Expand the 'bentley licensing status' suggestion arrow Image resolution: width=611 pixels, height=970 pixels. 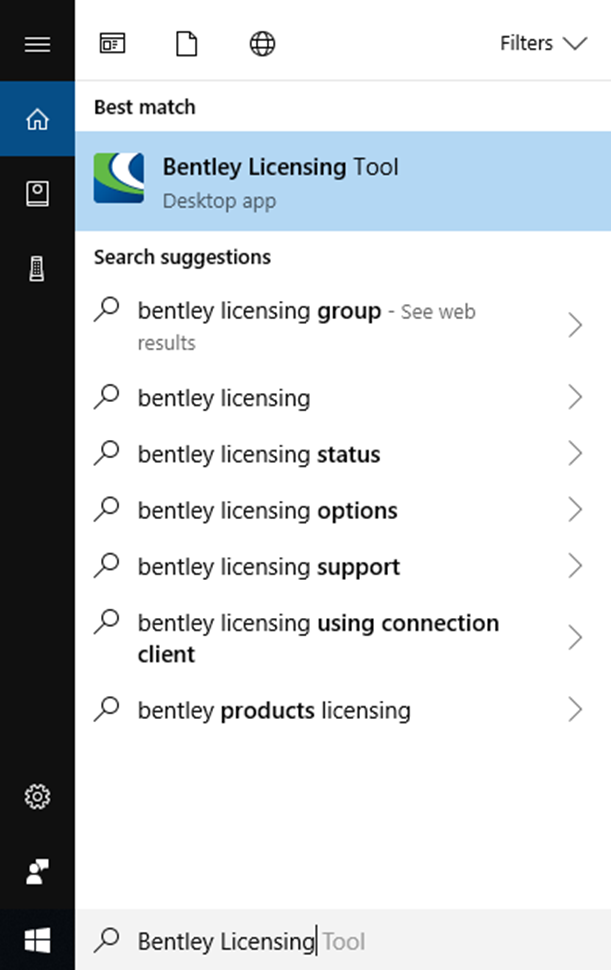click(575, 454)
